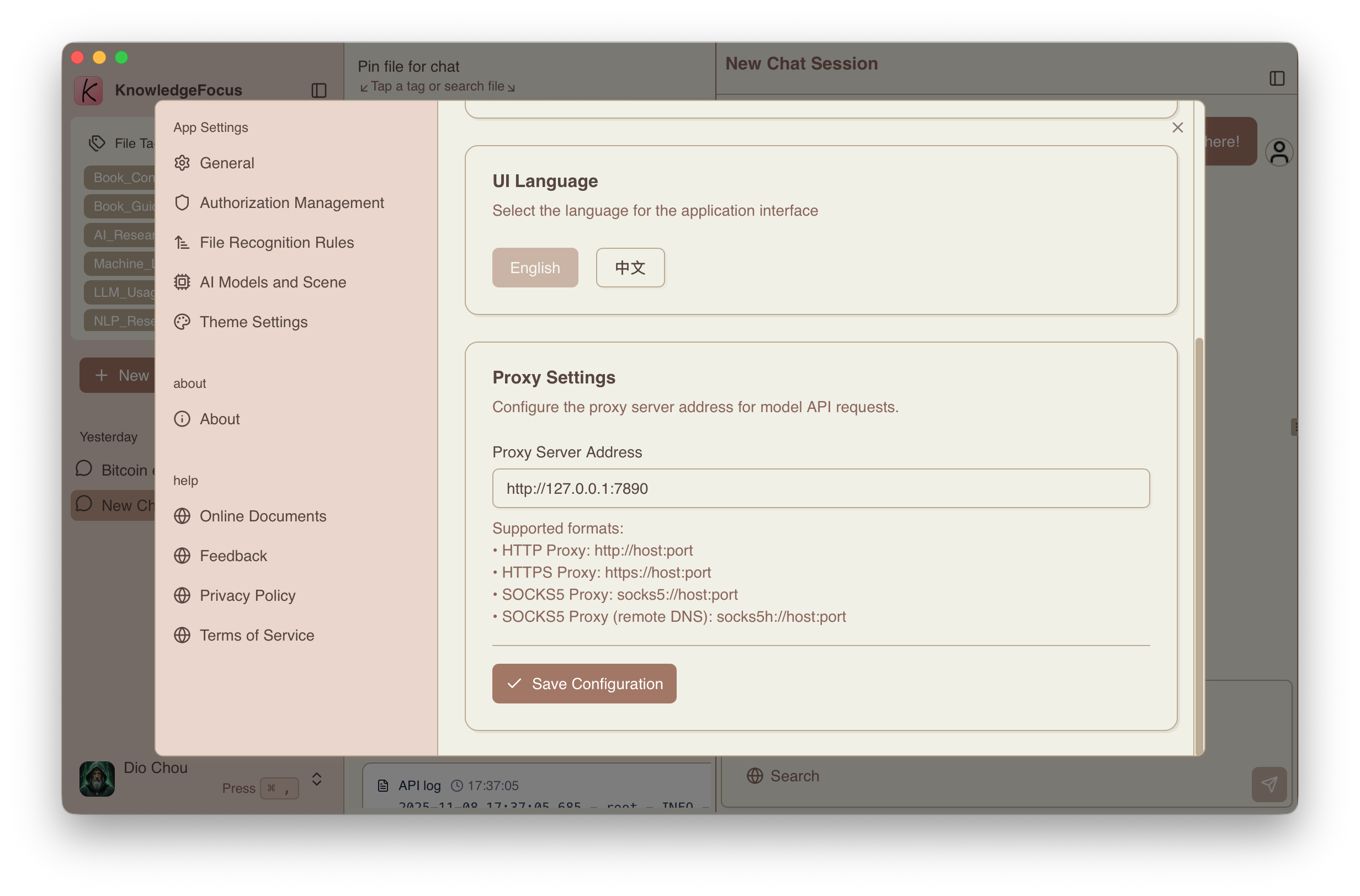Toggle the left sidebar panel icon
Viewport: 1360px width, 896px height.
tap(319, 90)
